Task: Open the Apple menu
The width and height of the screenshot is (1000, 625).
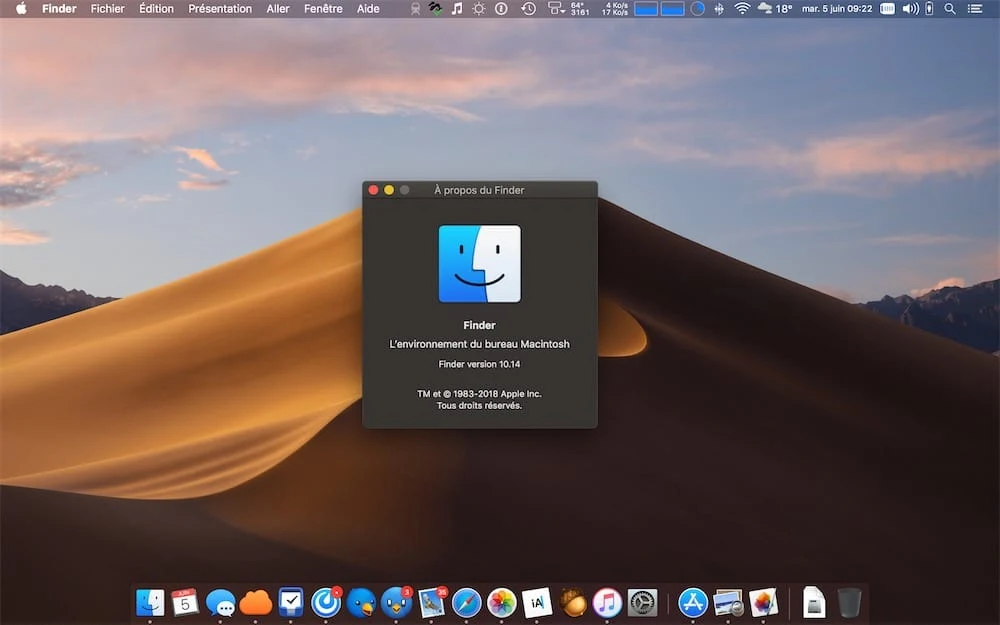Action: (x=21, y=8)
